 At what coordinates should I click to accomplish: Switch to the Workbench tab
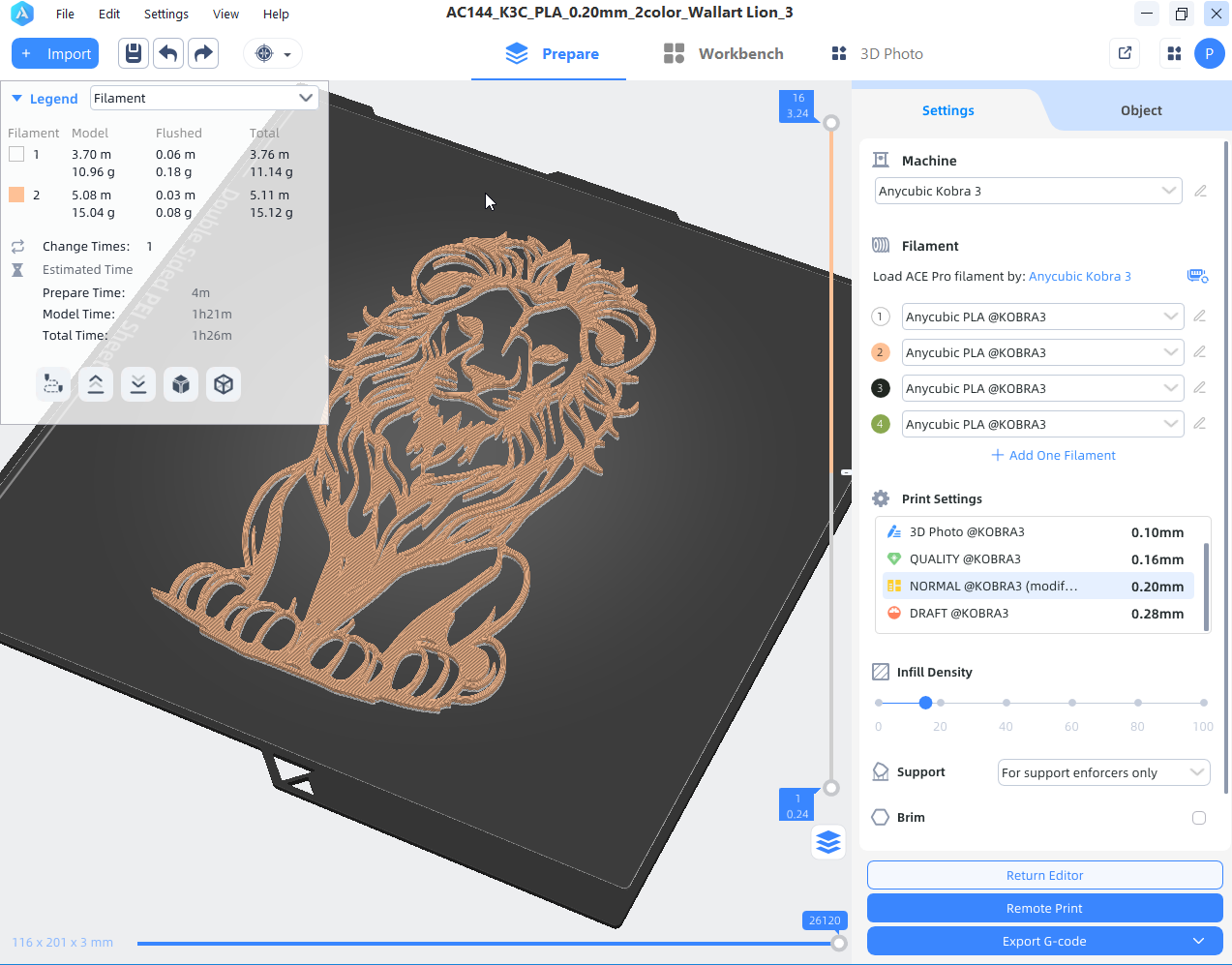[x=724, y=54]
